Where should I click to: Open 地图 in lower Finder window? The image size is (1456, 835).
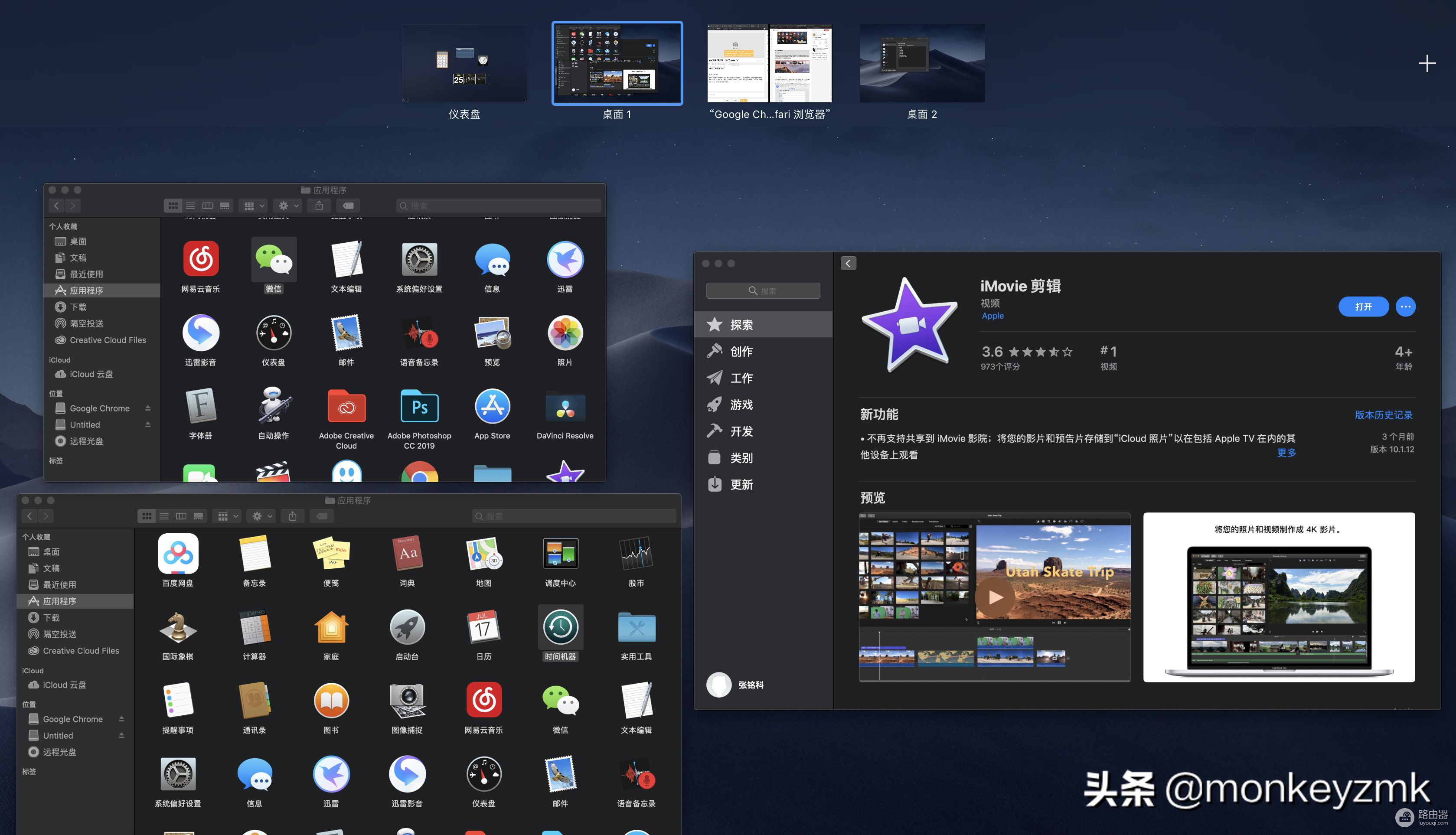tap(483, 554)
